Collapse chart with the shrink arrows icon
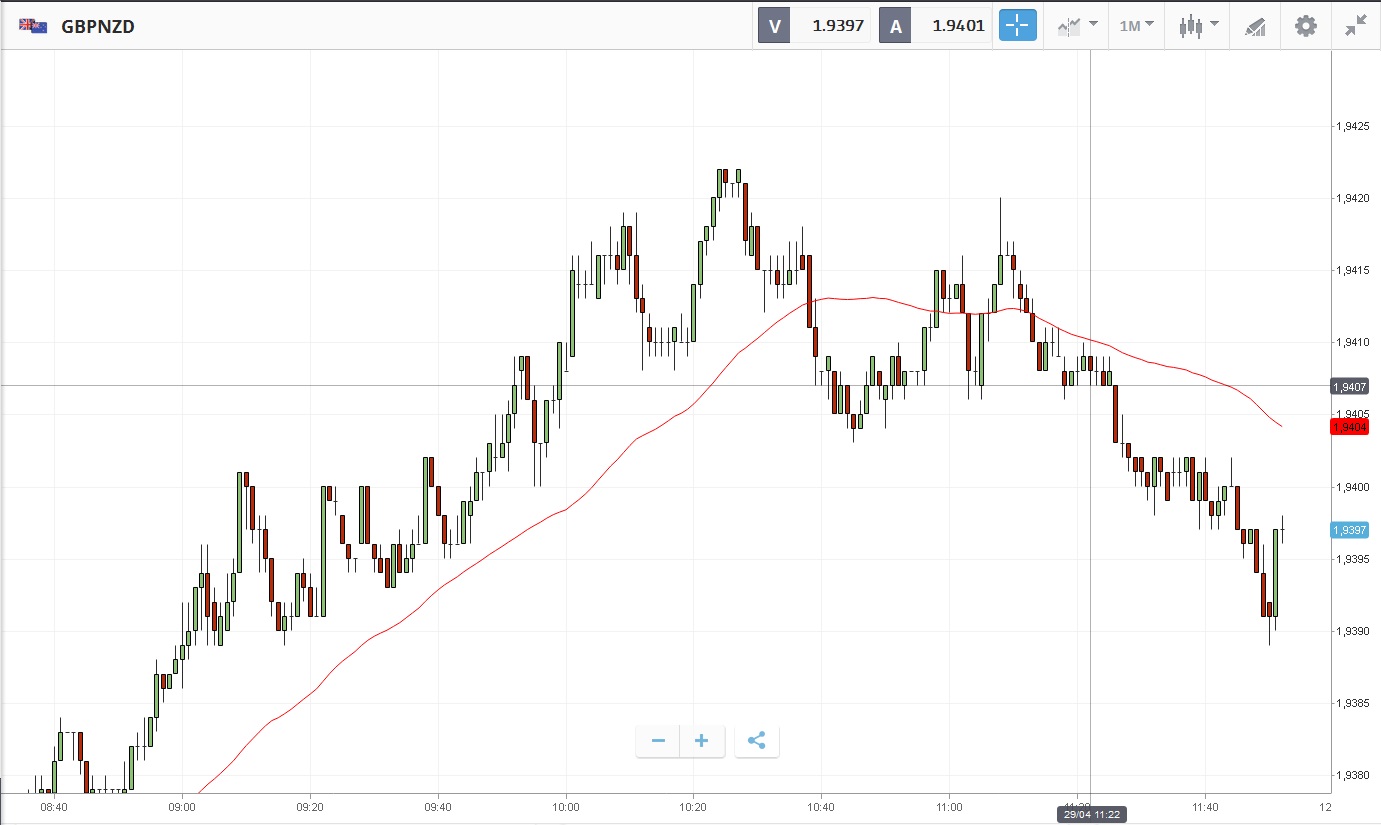1381x825 pixels. [x=1356, y=26]
